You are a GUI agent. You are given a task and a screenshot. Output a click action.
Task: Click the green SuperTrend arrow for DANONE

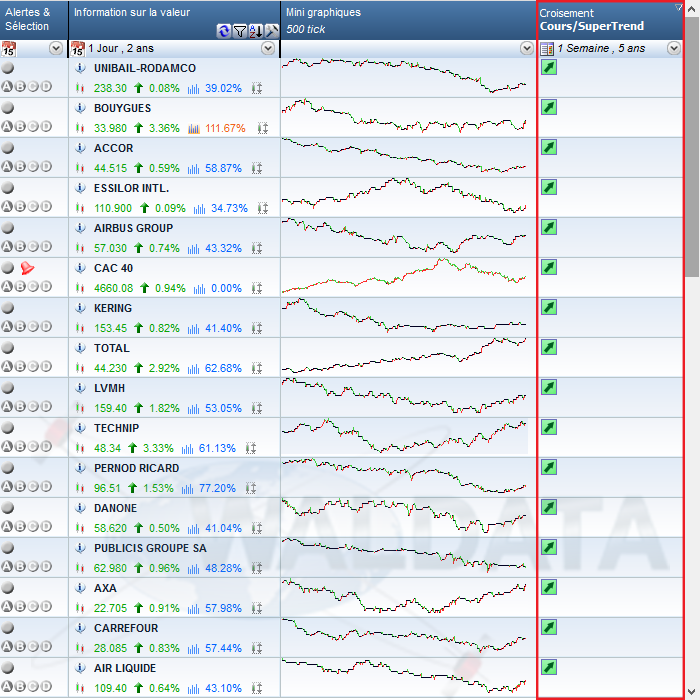point(549,507)
